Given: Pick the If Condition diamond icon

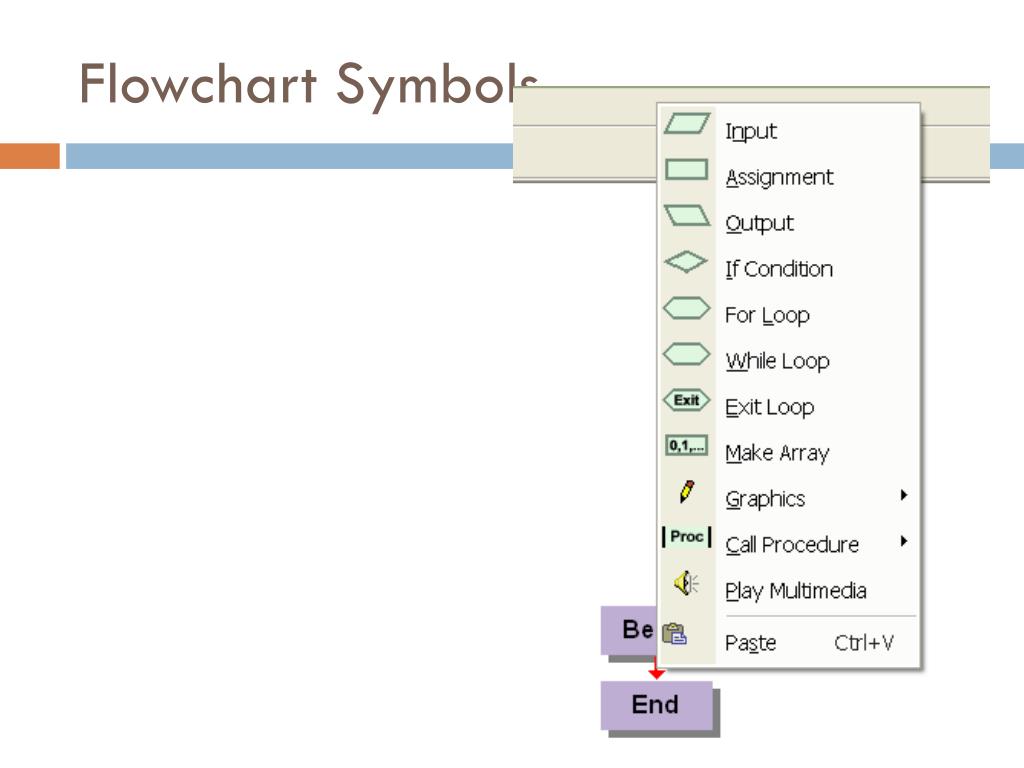Looking at the screenshot, I should point(686,262).
